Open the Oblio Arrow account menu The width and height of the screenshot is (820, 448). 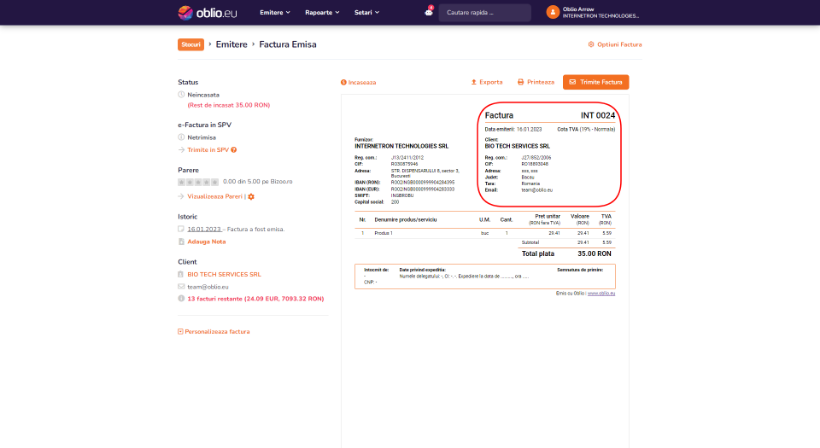click(600, 13)
